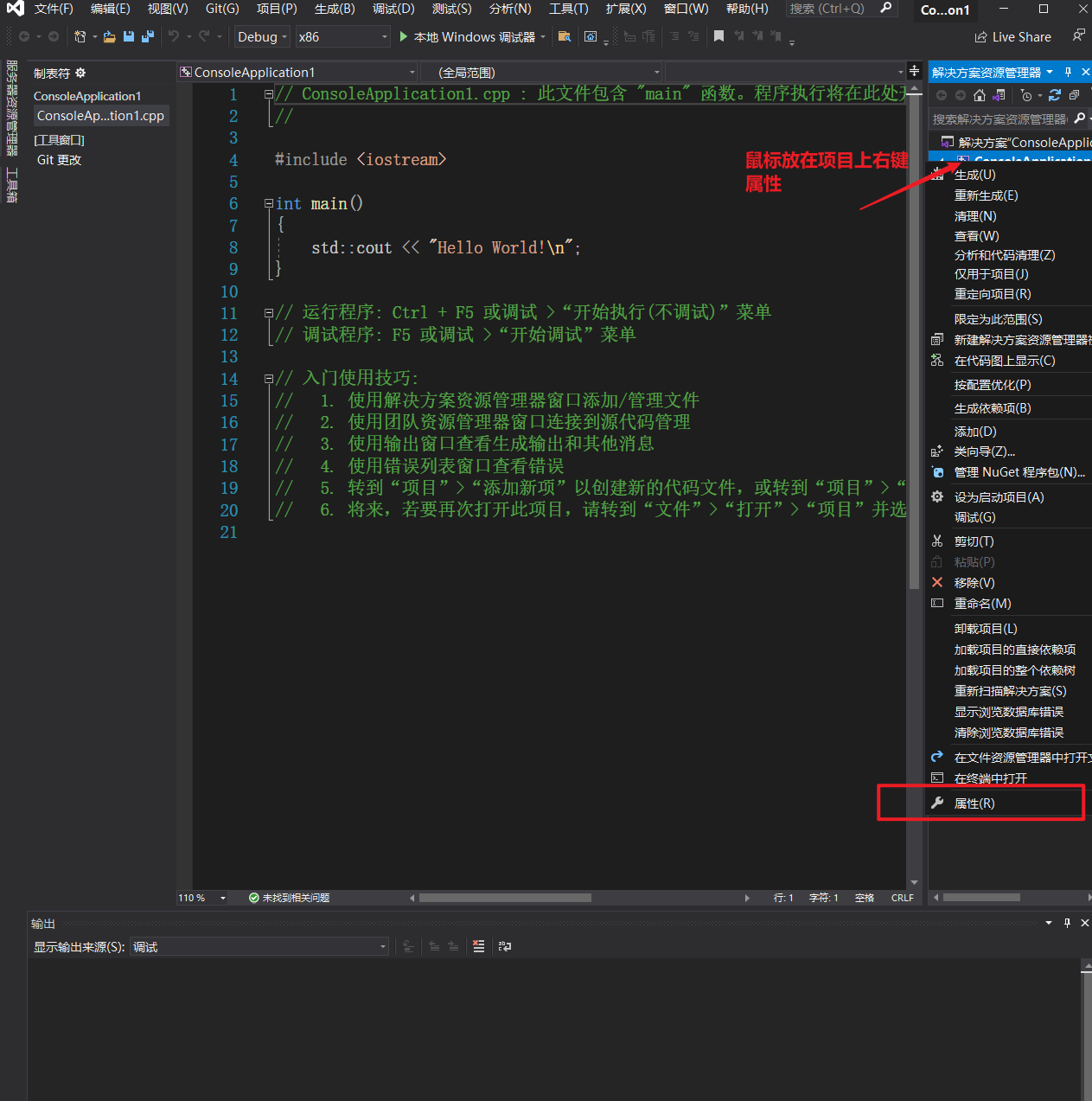This screenshot has width=1092, height=1101.
Task: Click the redo arrow icon
Action: point(204,36)
